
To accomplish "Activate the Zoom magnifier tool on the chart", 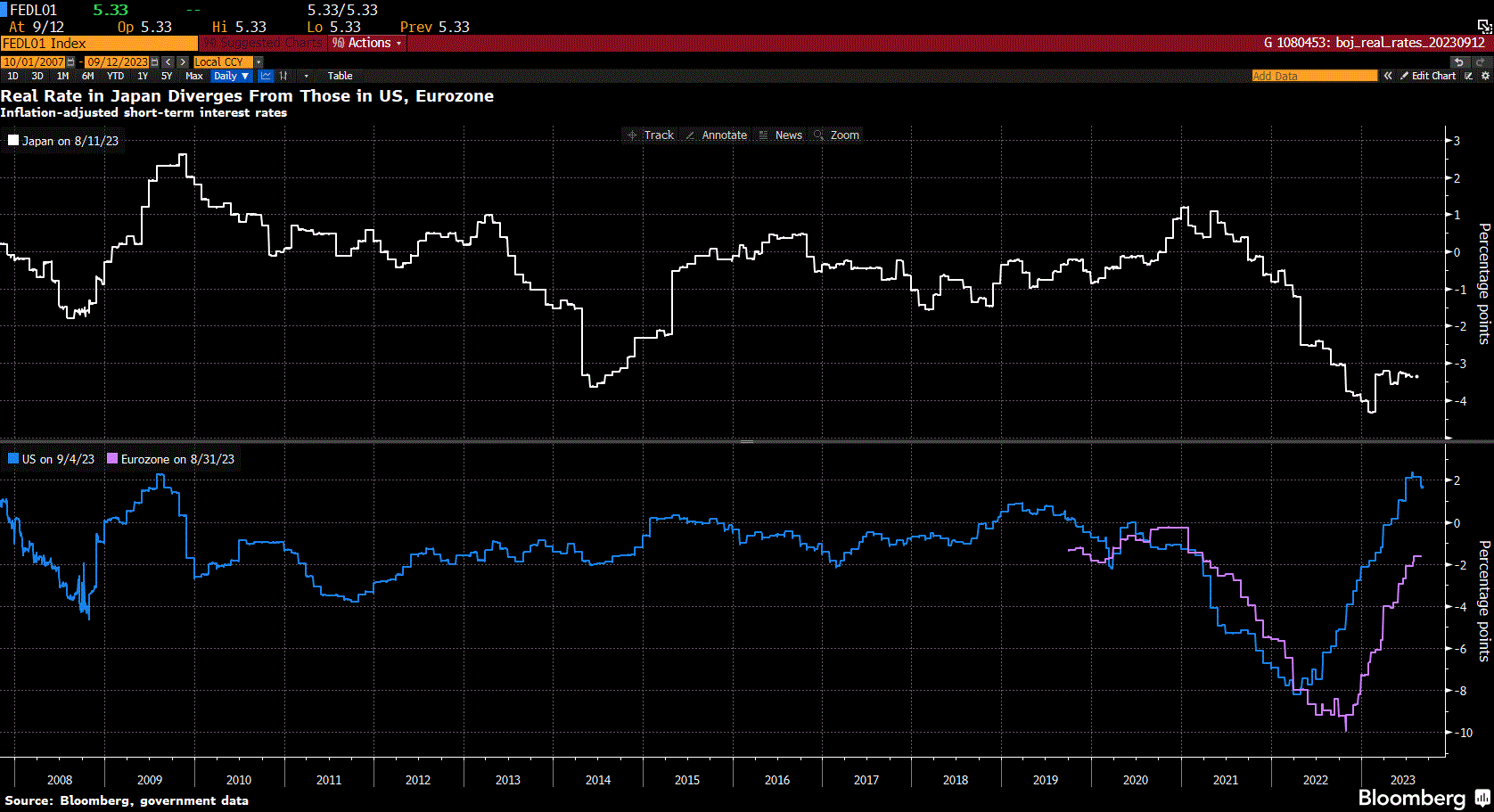I will tap(836, 135).
